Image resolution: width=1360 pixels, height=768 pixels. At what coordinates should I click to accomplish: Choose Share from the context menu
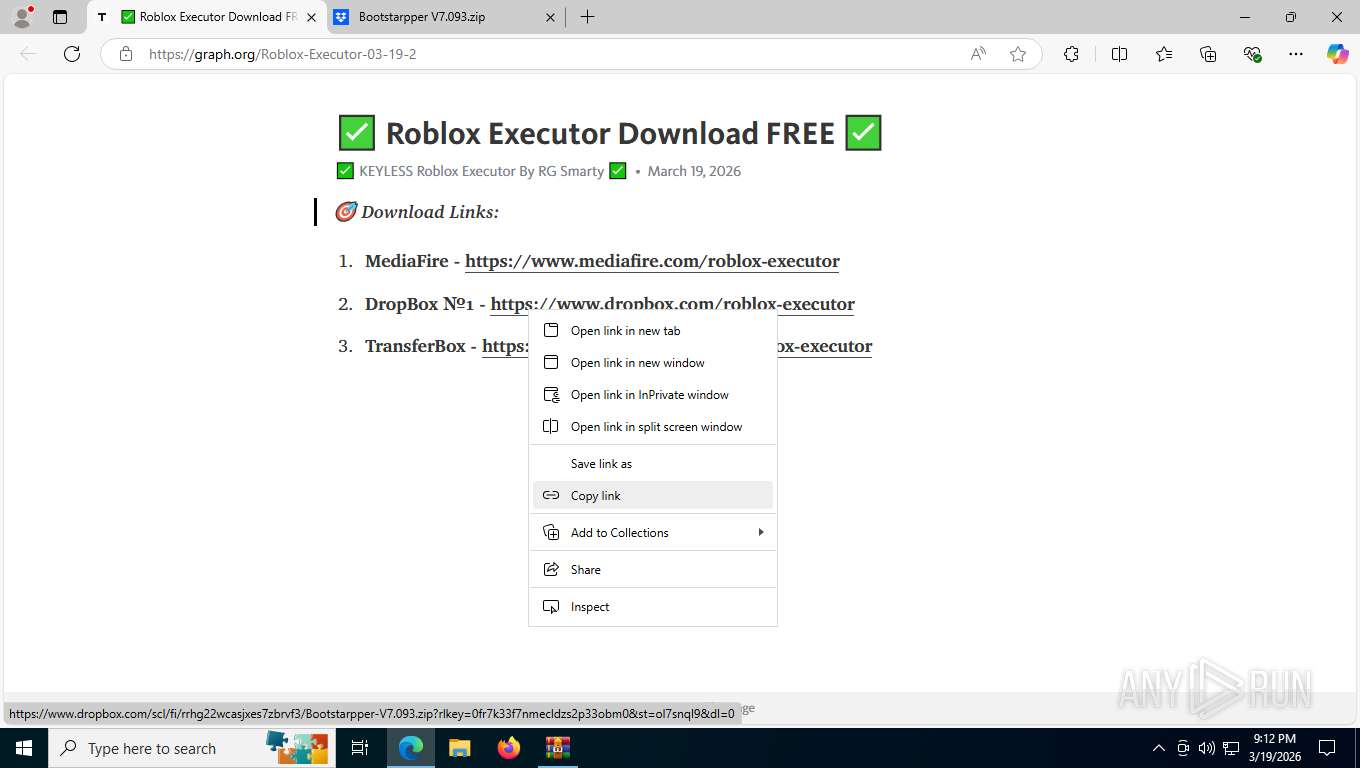(x=653, y=570)
